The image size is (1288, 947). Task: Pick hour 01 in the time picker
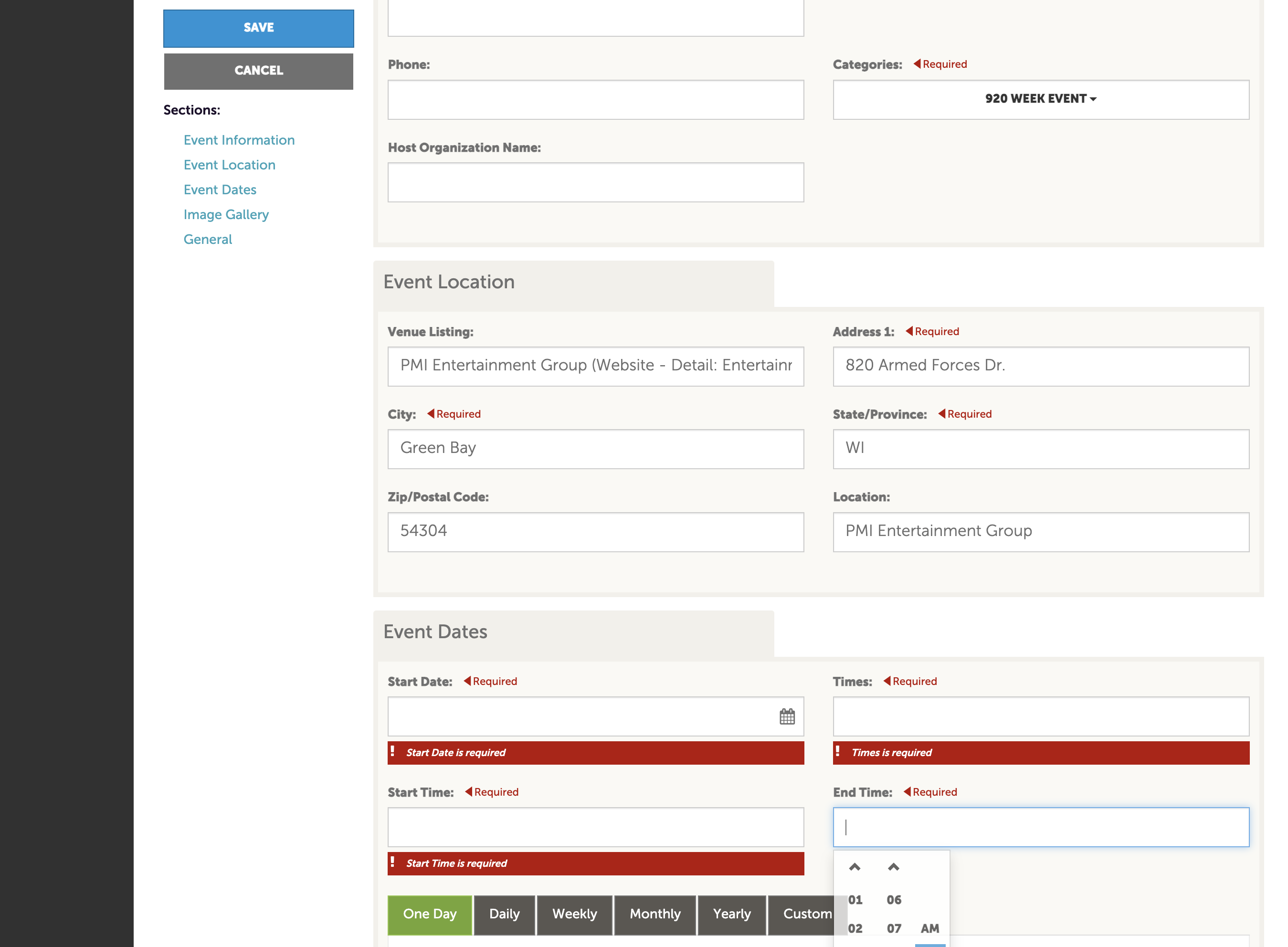pos(855,900)
